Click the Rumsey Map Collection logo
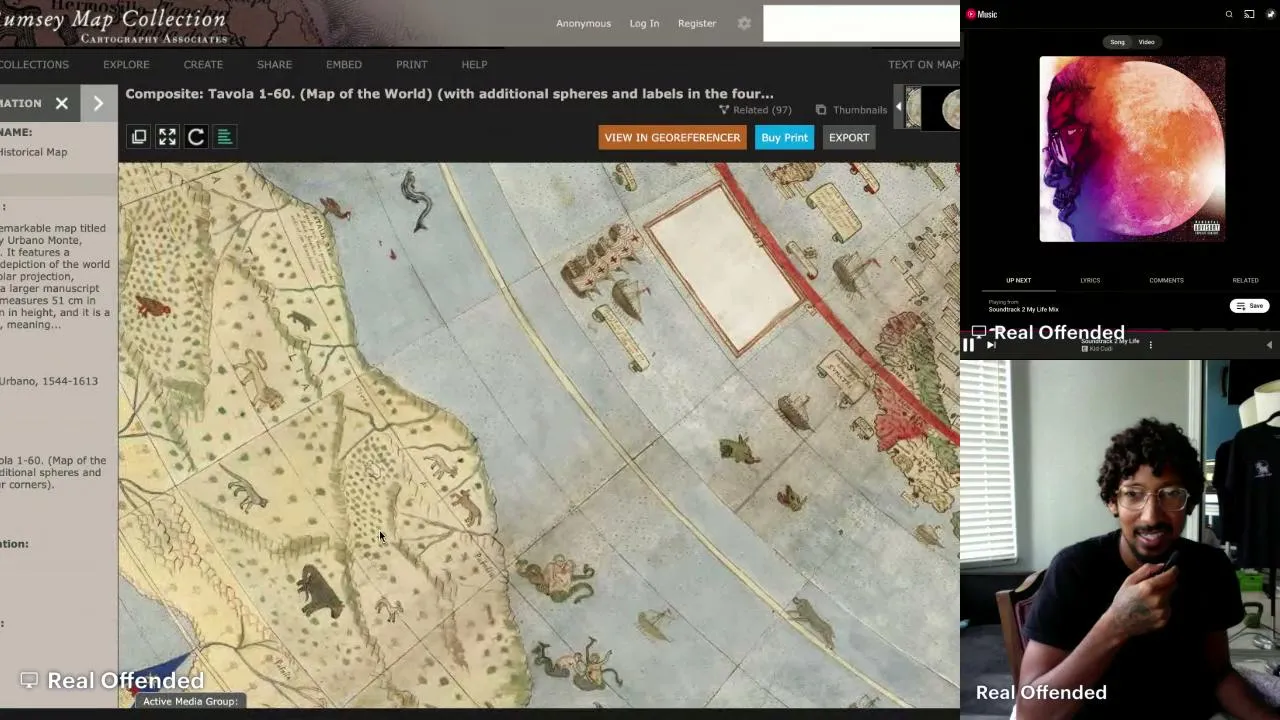 click(x=114, y=24)
